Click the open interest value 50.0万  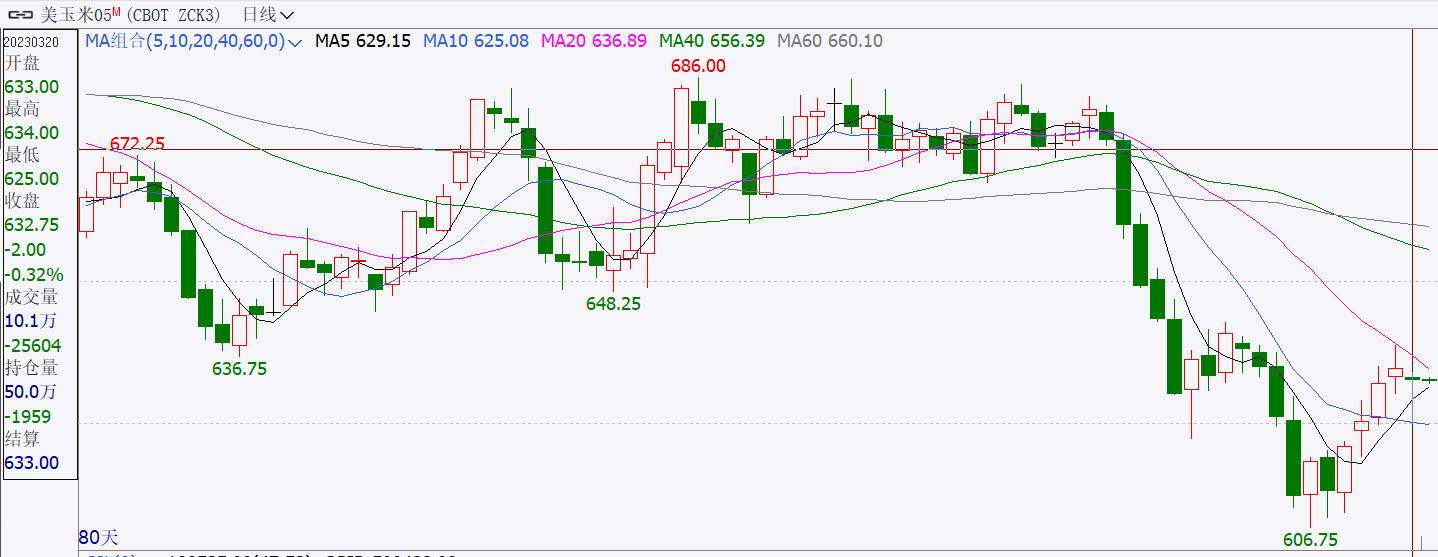coord(31,392)
